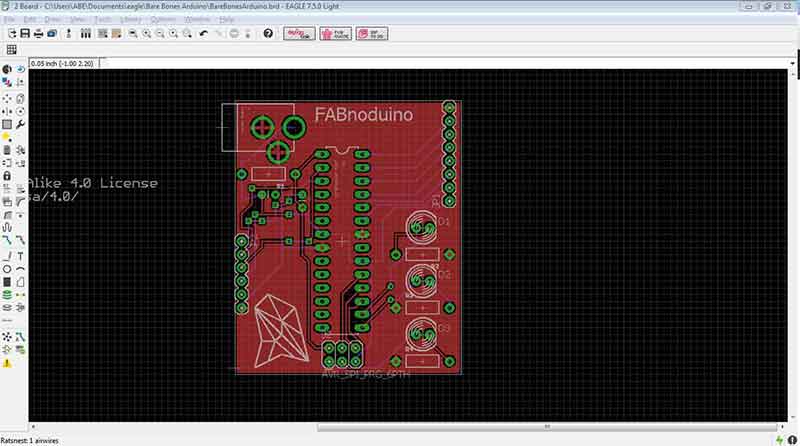
Task: Run a script file
Action: coord(103,34)
